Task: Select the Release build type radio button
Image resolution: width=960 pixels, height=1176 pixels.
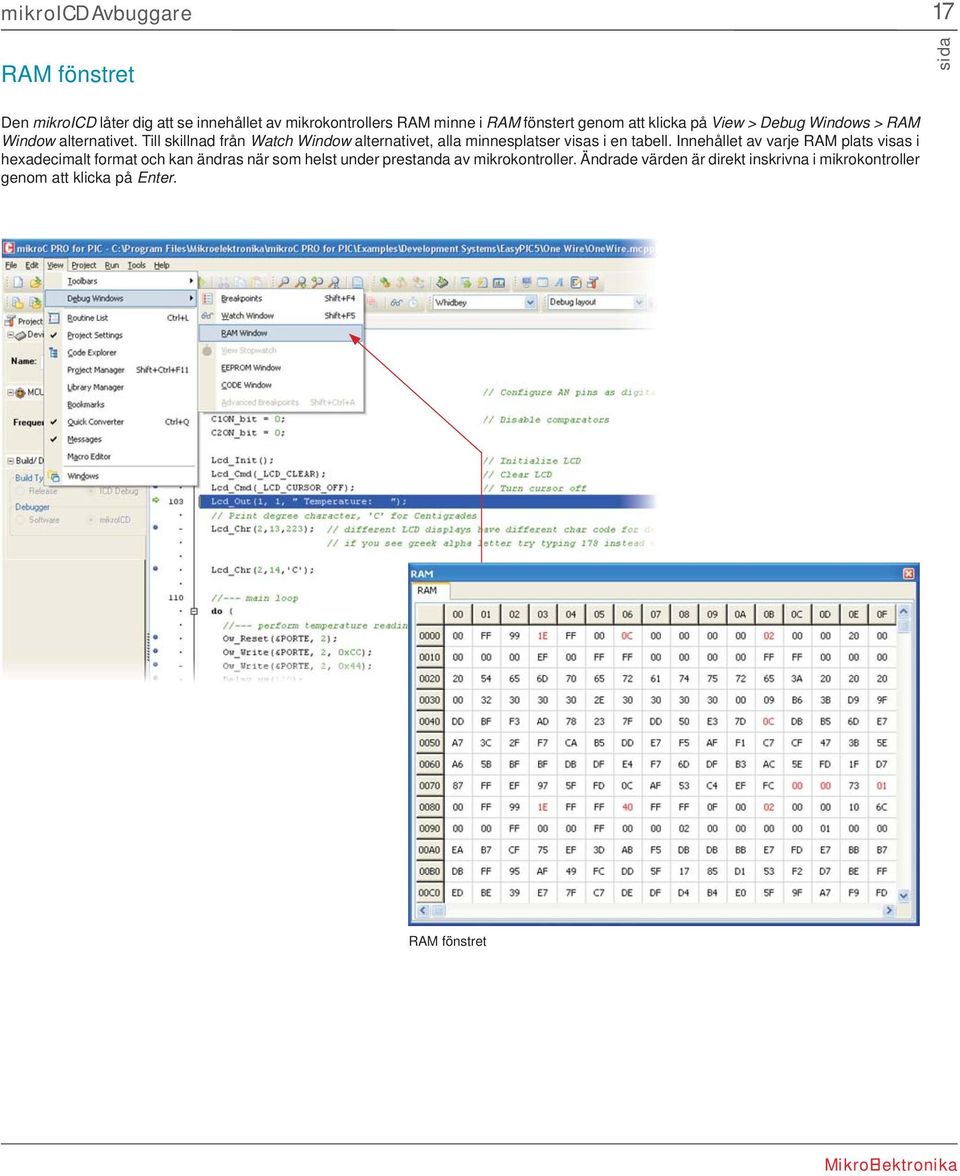Action: tap(20, 491)
